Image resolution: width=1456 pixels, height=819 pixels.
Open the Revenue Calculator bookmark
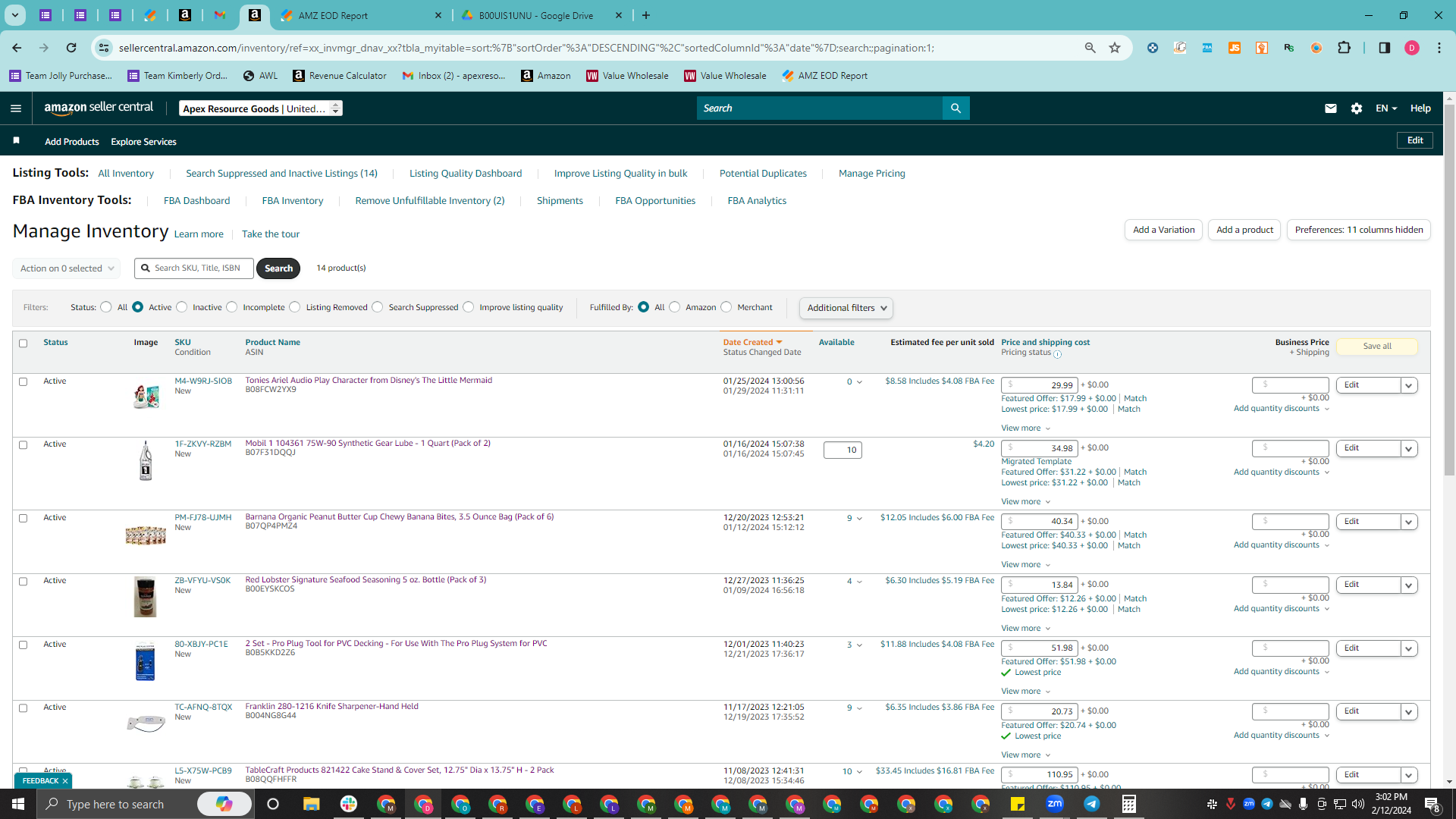(339, 76)
